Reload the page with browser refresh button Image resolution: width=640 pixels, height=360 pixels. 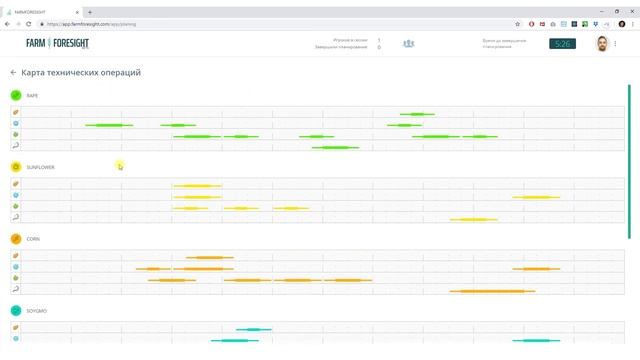coord(29,24)
